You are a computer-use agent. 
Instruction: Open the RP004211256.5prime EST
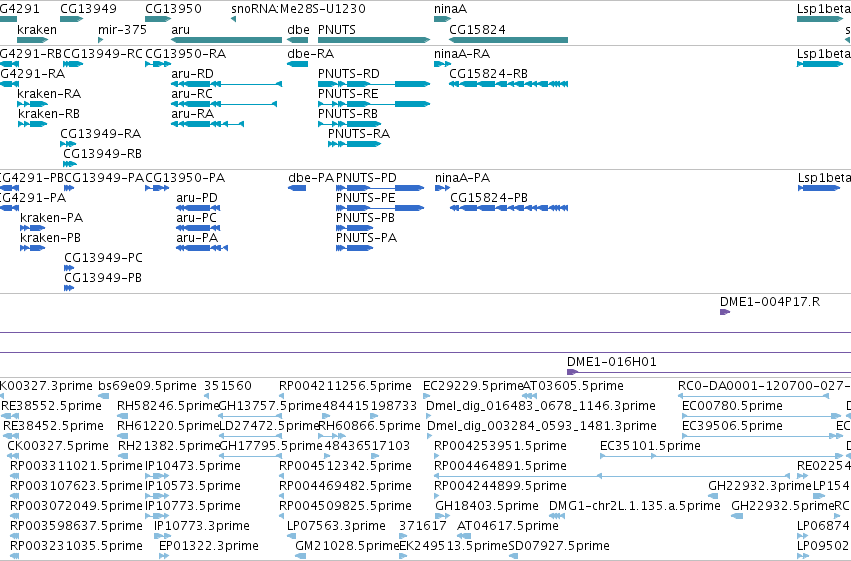point(282,396)
